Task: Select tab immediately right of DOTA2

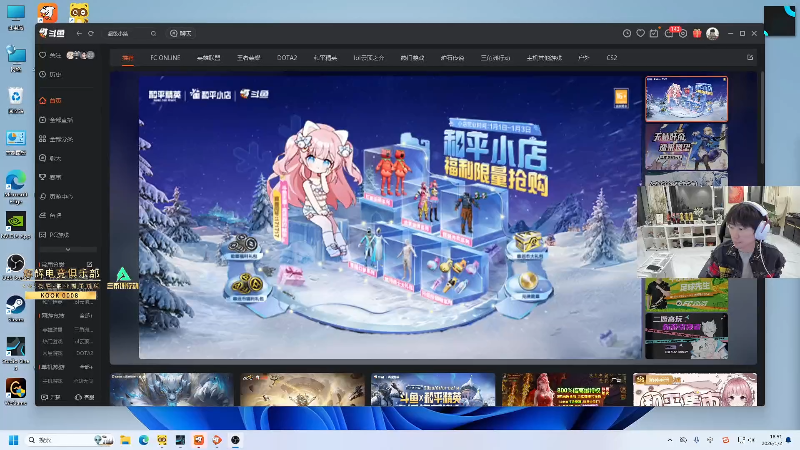Action: [325, 58]
